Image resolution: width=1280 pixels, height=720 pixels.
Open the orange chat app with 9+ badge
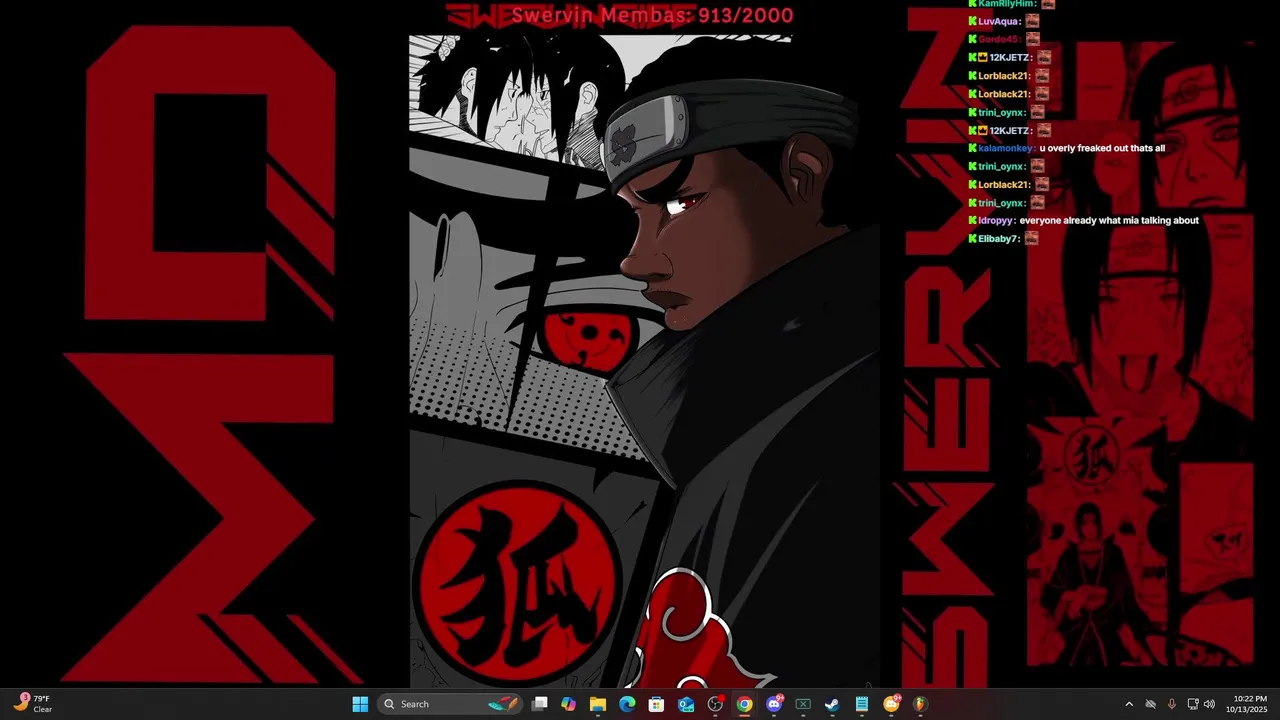point(891,704)
